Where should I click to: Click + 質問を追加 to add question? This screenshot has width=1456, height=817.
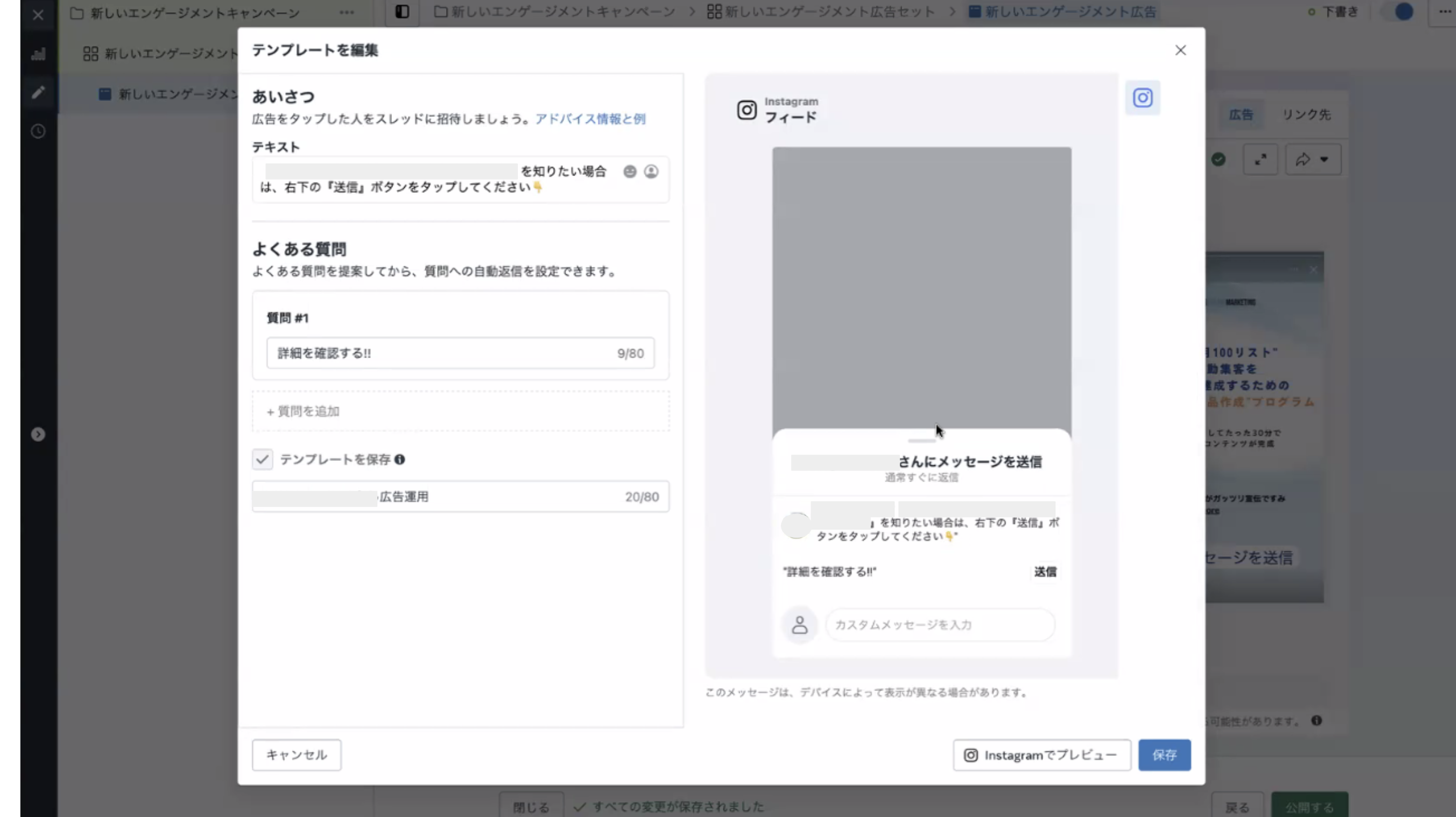461,411
